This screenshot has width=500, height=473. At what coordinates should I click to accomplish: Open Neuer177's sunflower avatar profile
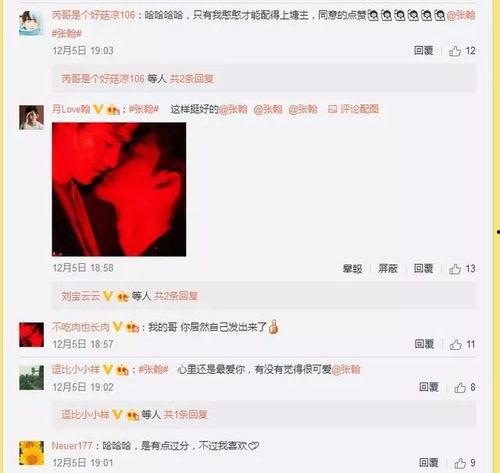[x=31, y=453]
